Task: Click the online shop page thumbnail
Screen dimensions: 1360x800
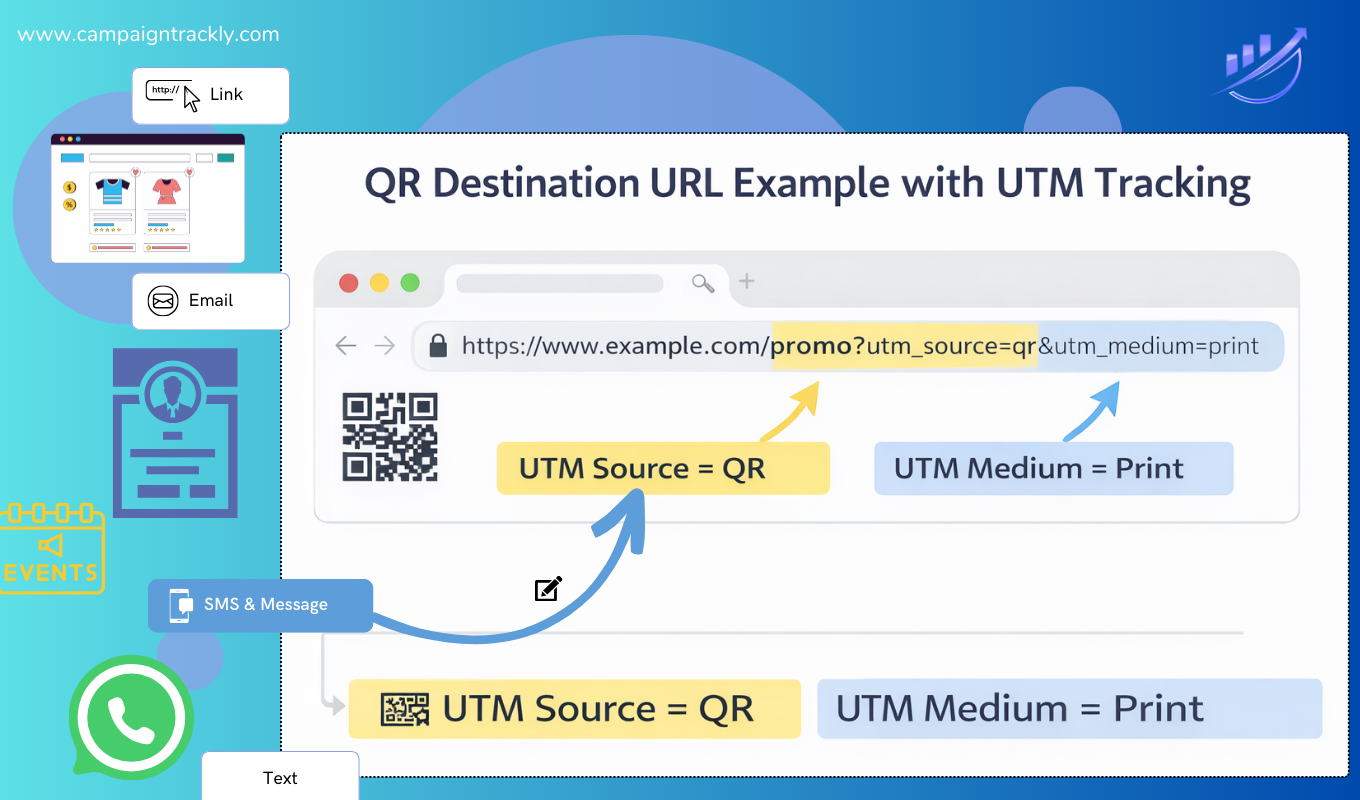Action: pos(148,199)
